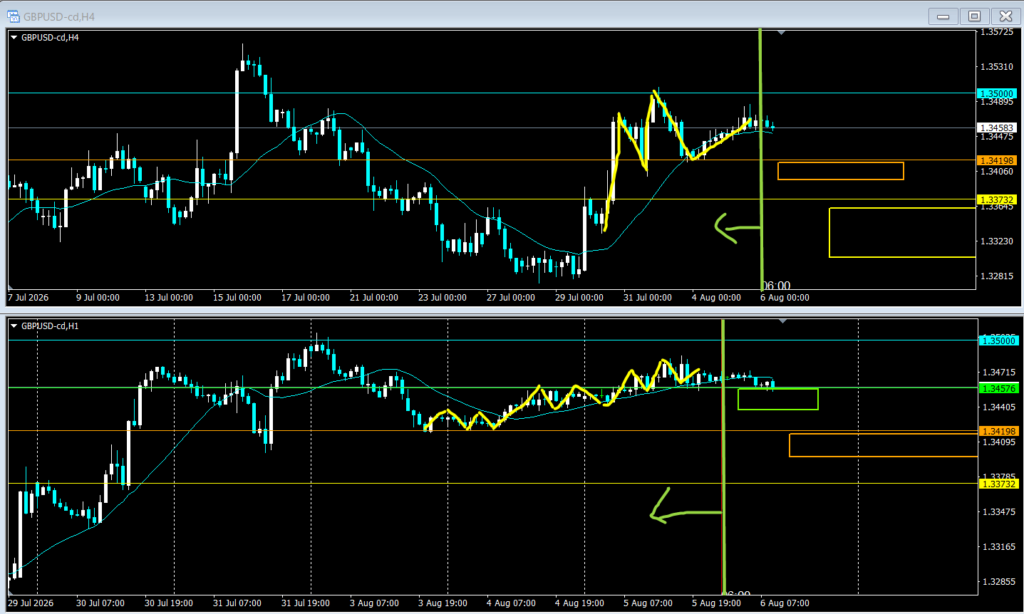
Task: Click the 1.33230 price scale value
Action: 997,241
